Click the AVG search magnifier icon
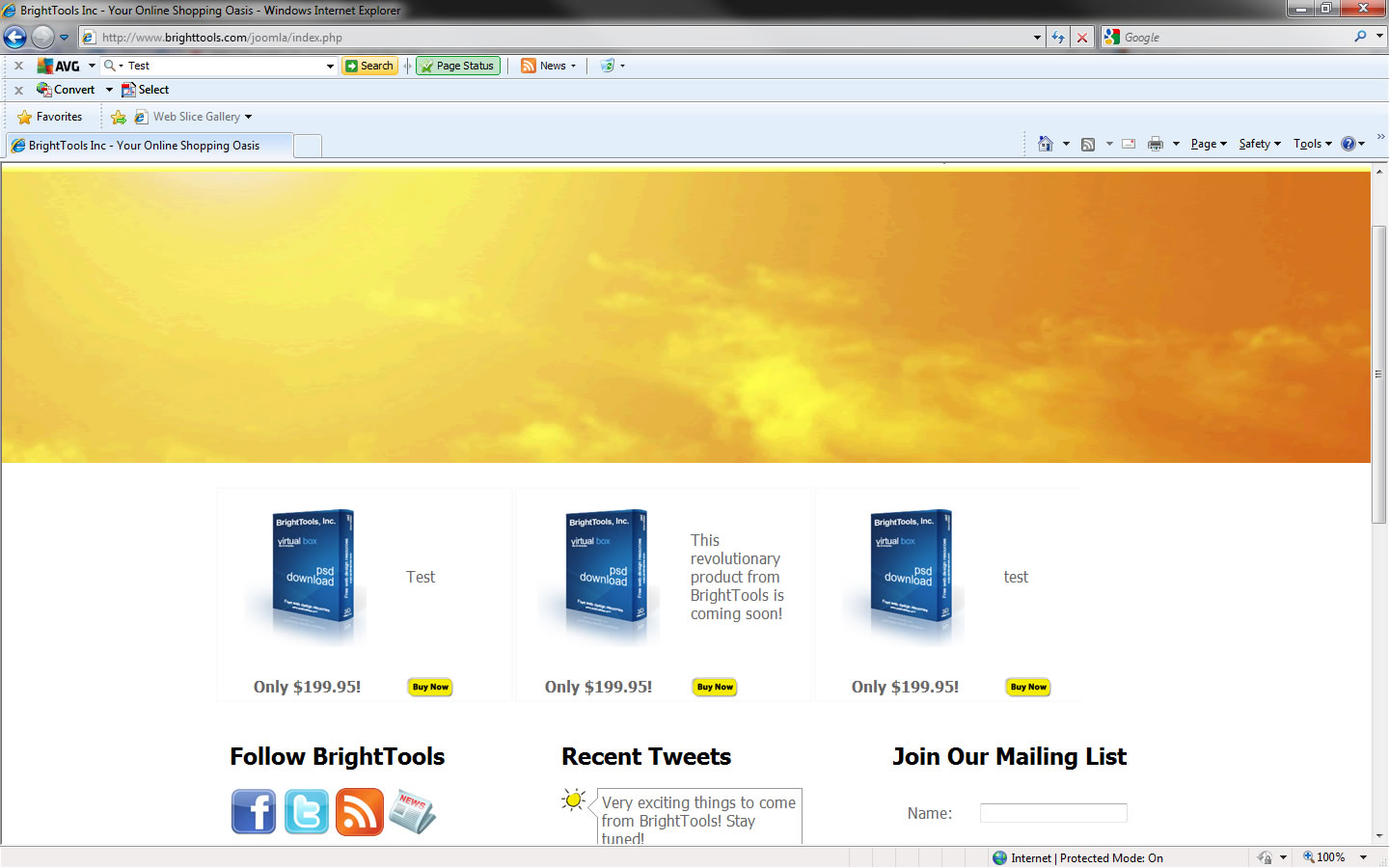 pos(110,66)
